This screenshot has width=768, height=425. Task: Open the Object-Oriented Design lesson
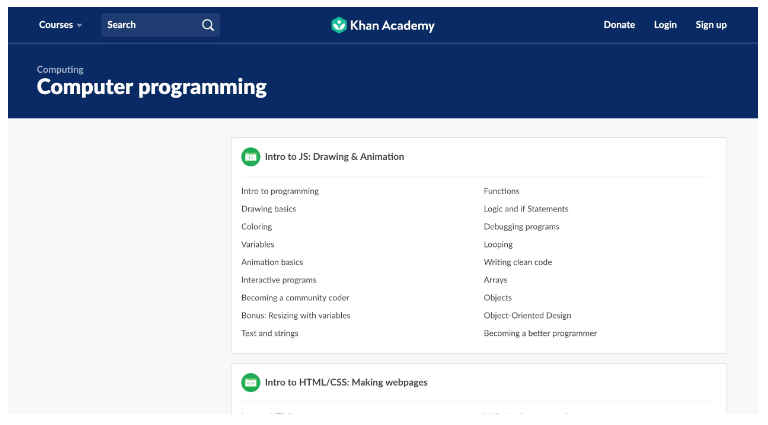(x=527, y=315)
